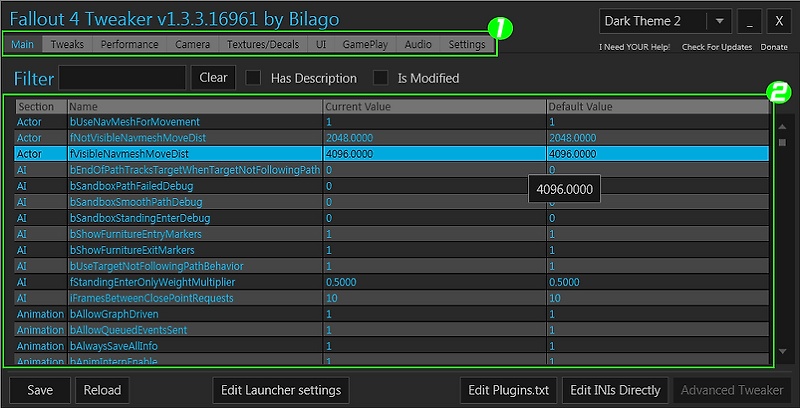Viewport: 800px width, 408px height.
Task: Click default value 0.5000 cell
Action: pos(657,282)
